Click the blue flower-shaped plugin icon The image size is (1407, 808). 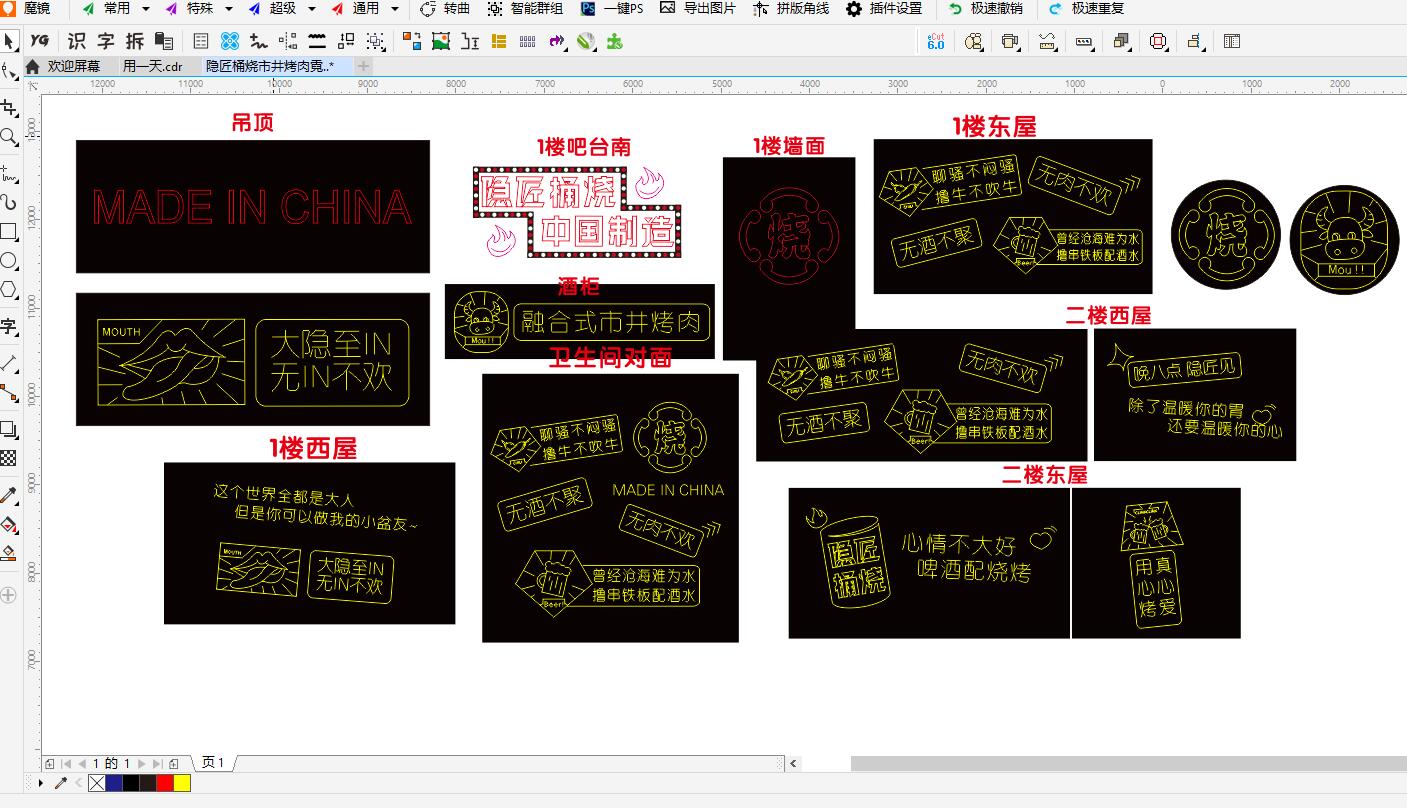point(230,41)
